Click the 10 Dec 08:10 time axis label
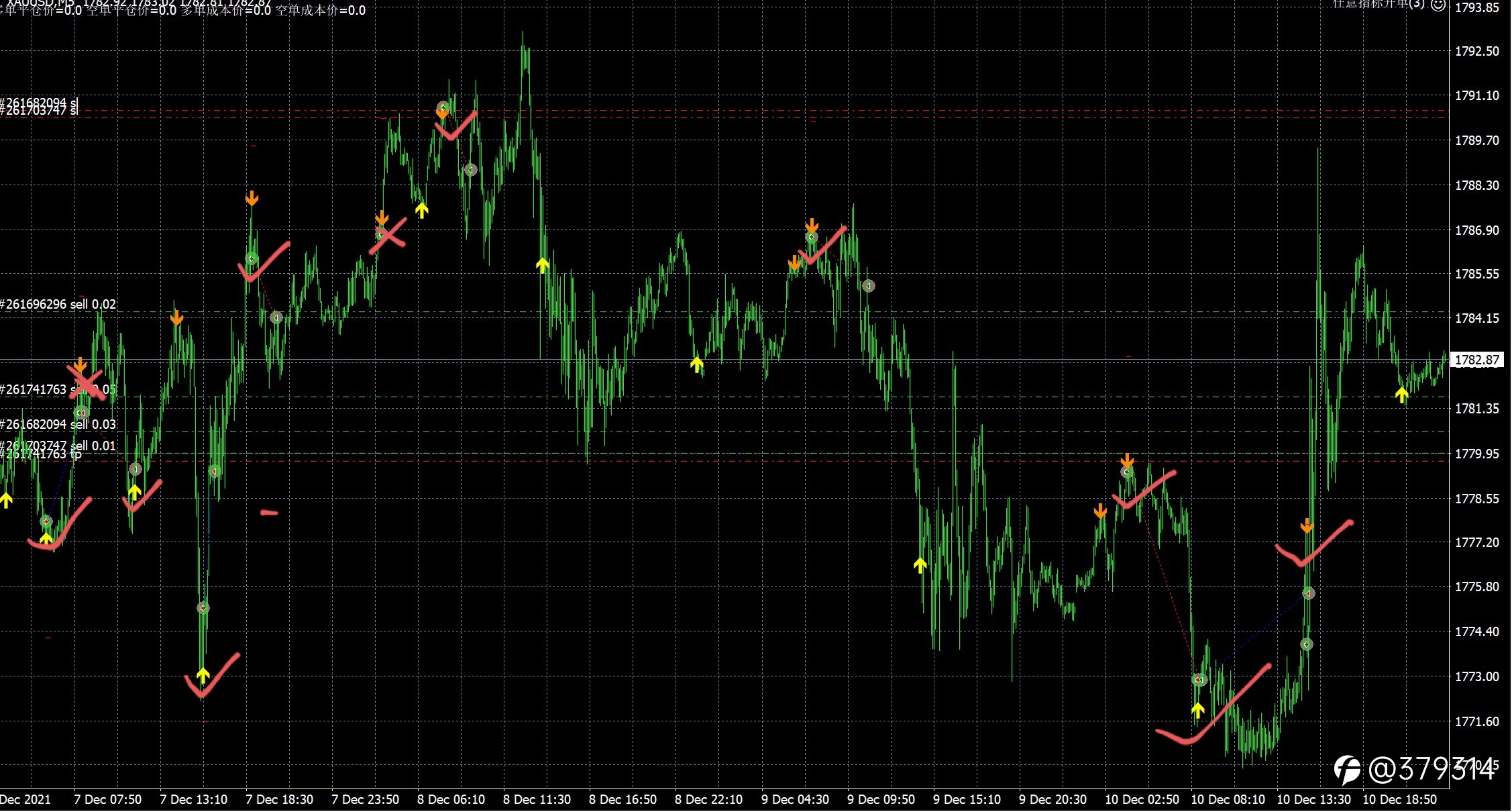 1228,800
